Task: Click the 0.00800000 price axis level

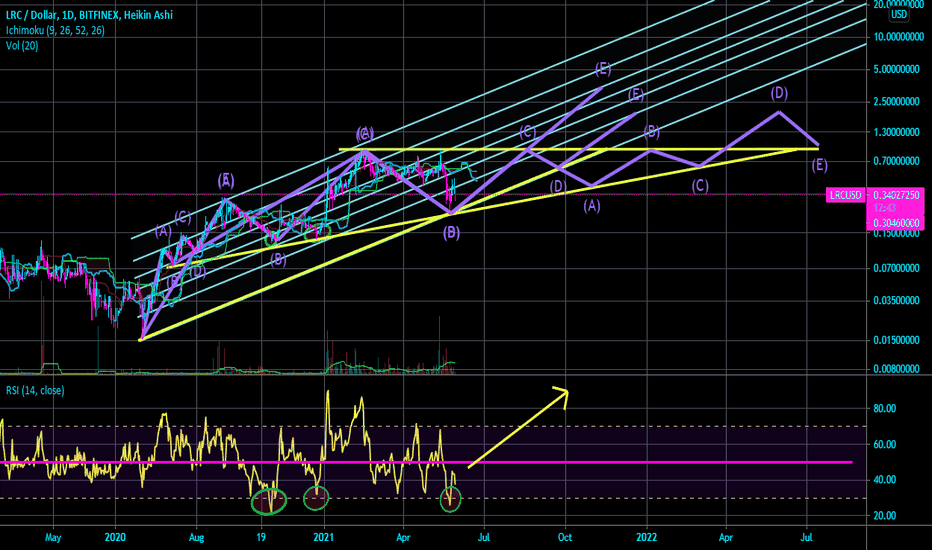Action: tap(896, 369)
